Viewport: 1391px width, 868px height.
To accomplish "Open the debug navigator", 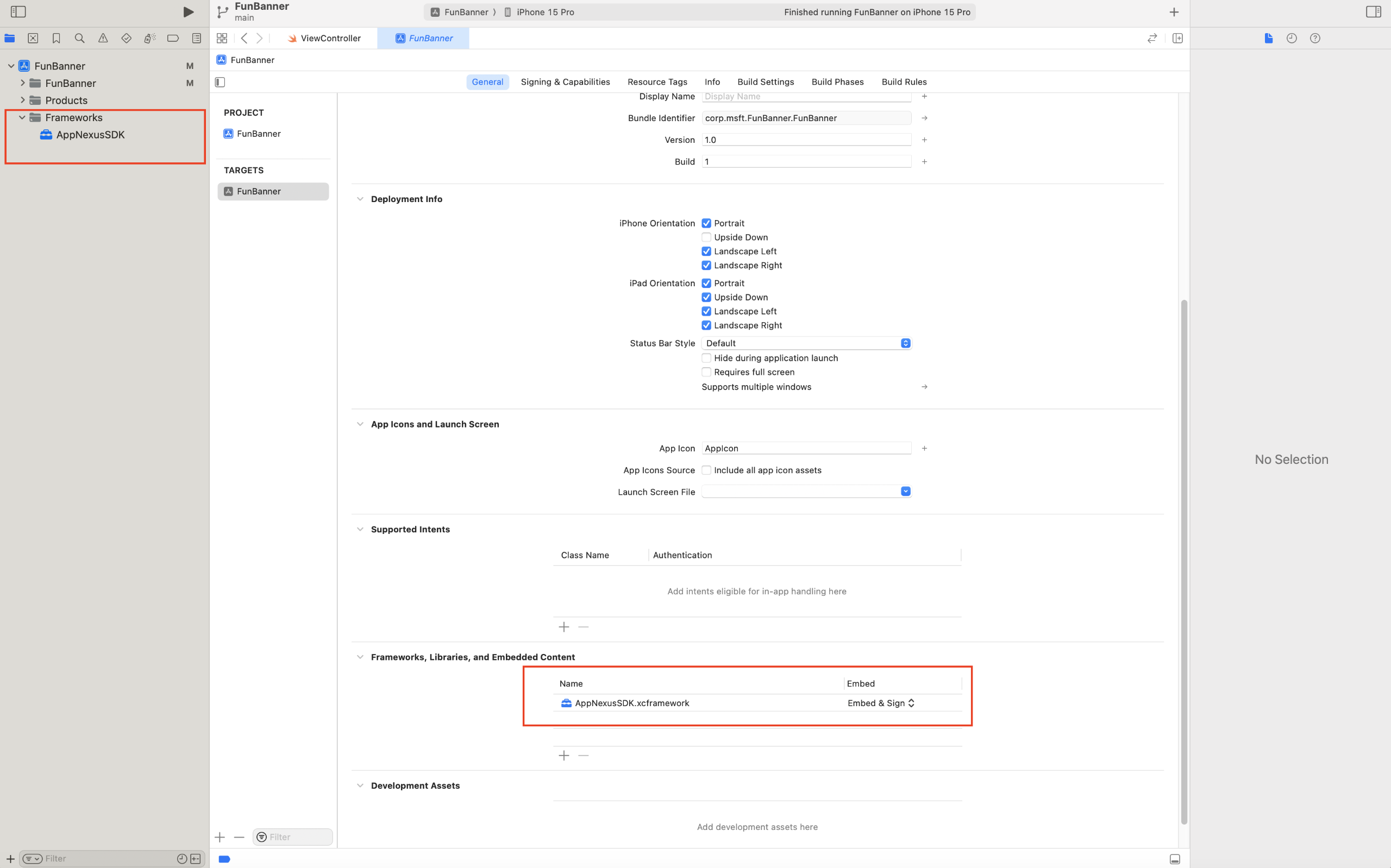I will [149, 38].
